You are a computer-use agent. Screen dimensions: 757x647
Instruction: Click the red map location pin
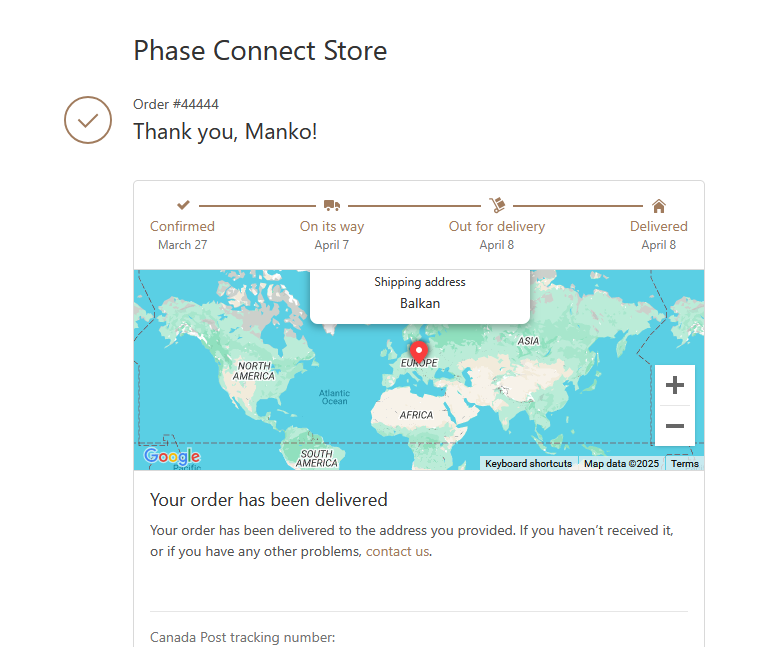tap(419, 350)
